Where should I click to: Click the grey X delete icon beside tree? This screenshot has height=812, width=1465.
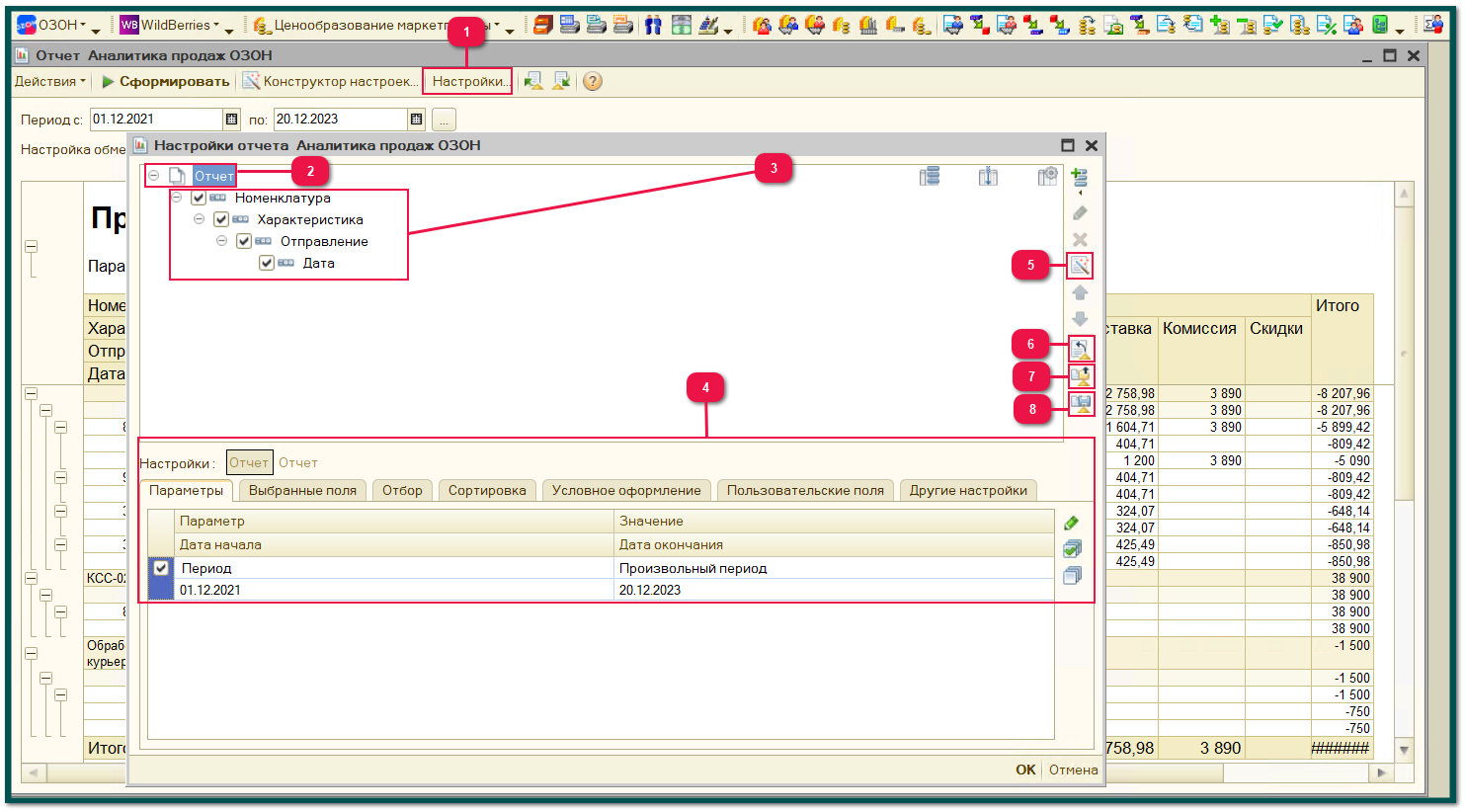coord(1080,239)
